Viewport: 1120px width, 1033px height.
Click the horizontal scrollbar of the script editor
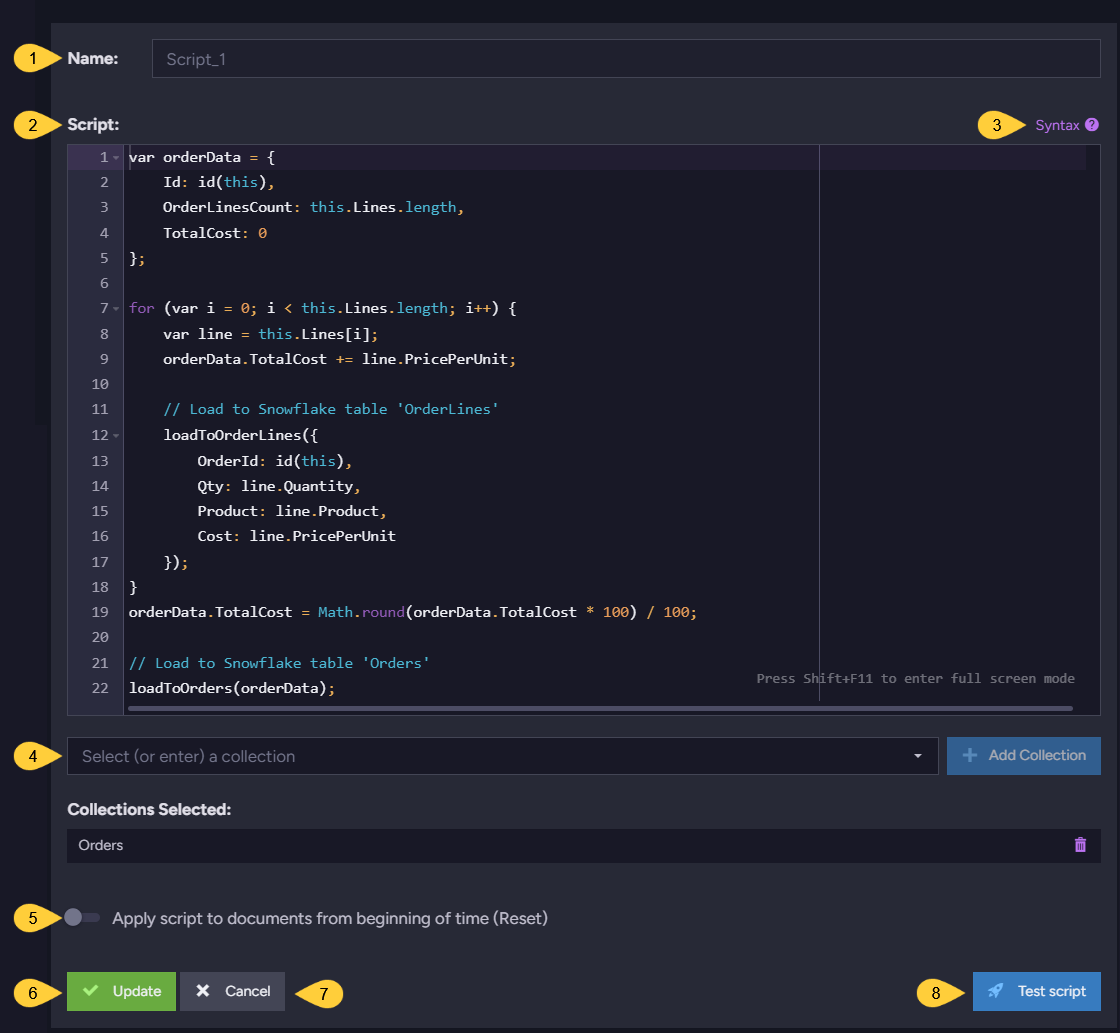600,709
